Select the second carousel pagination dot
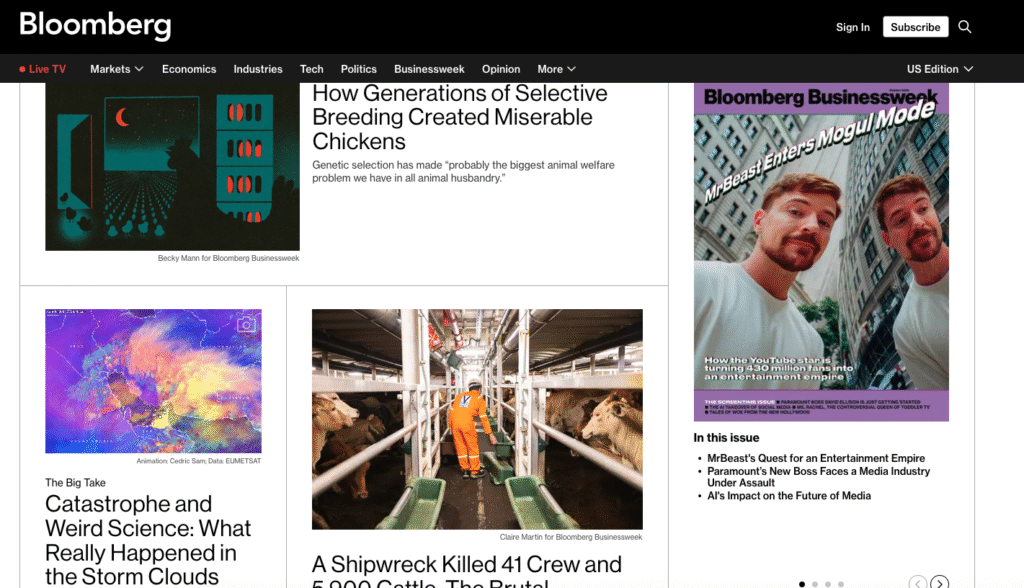 click(815, 584)
